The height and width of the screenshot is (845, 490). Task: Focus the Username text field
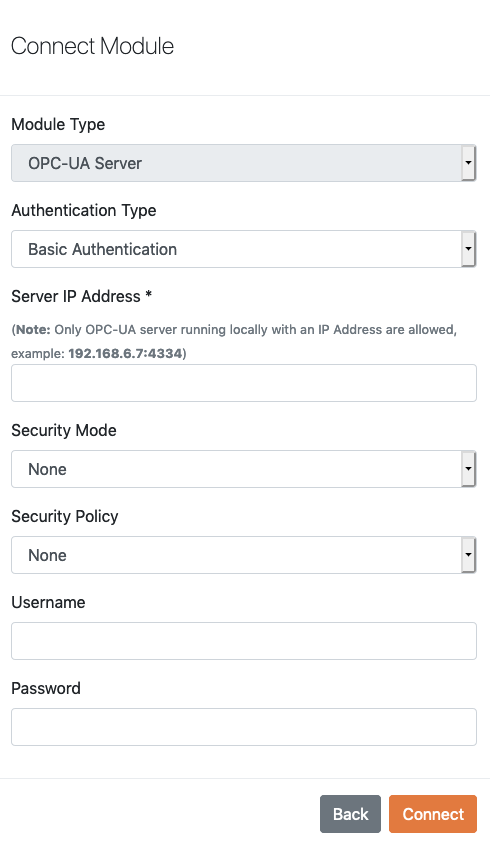(244, 641)
